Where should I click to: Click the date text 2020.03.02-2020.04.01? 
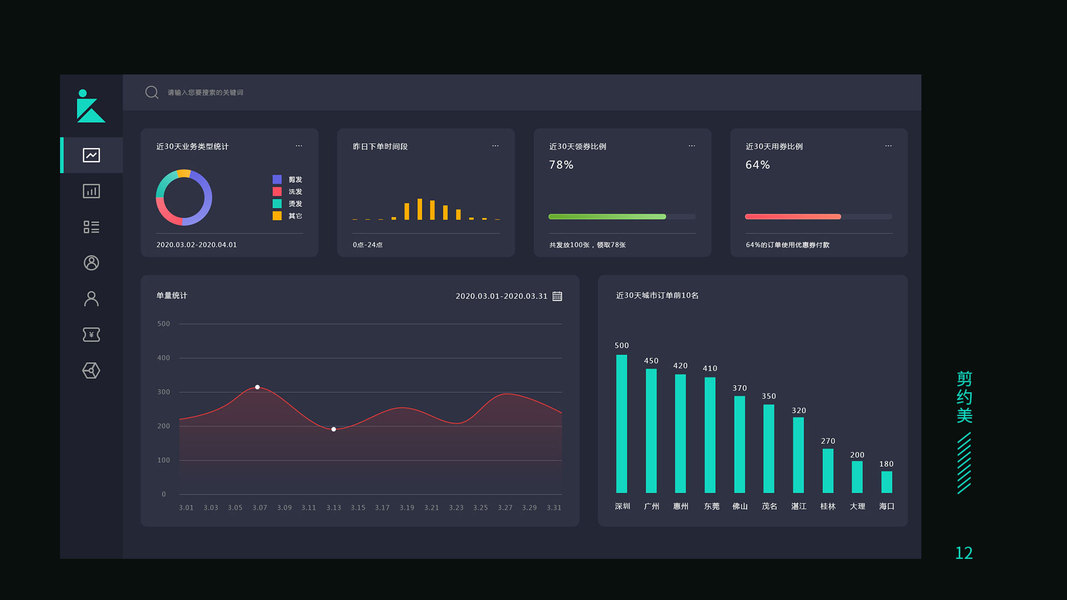[197, 245]
